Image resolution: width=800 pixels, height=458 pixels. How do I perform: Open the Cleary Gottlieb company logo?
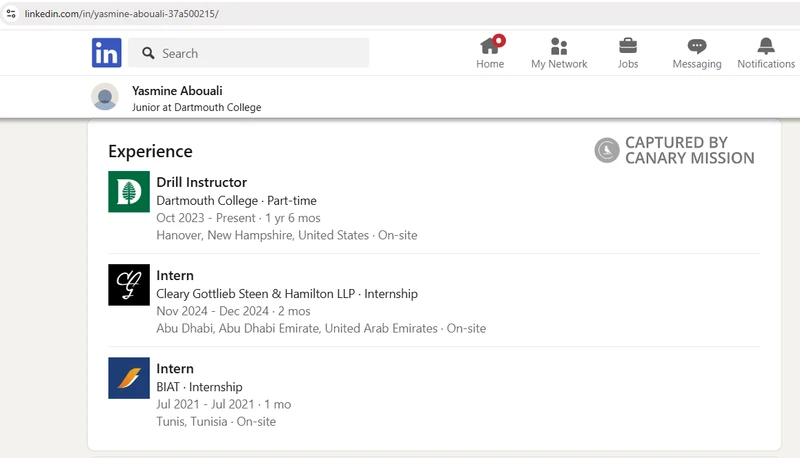[129, 285]
